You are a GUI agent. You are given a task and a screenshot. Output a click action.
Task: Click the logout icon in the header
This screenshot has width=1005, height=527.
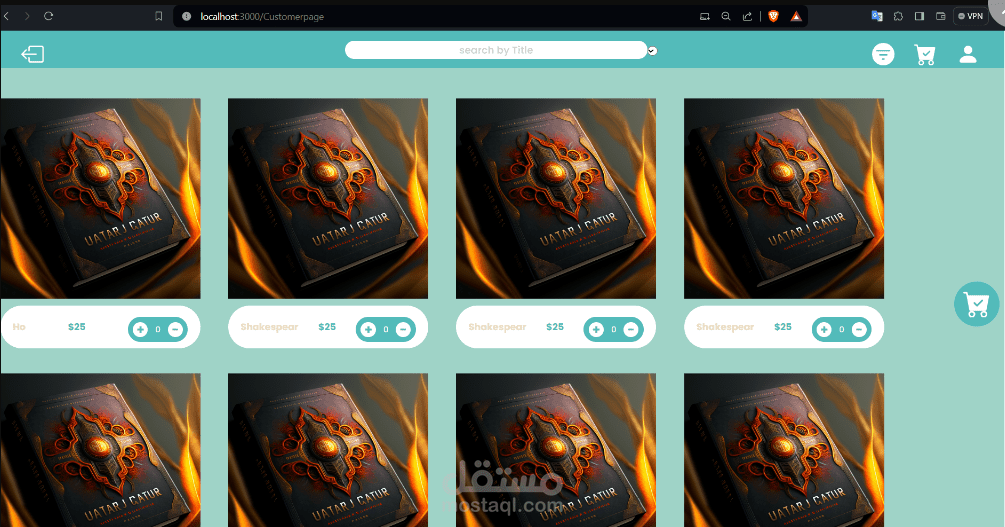click(x=33, y=54)
